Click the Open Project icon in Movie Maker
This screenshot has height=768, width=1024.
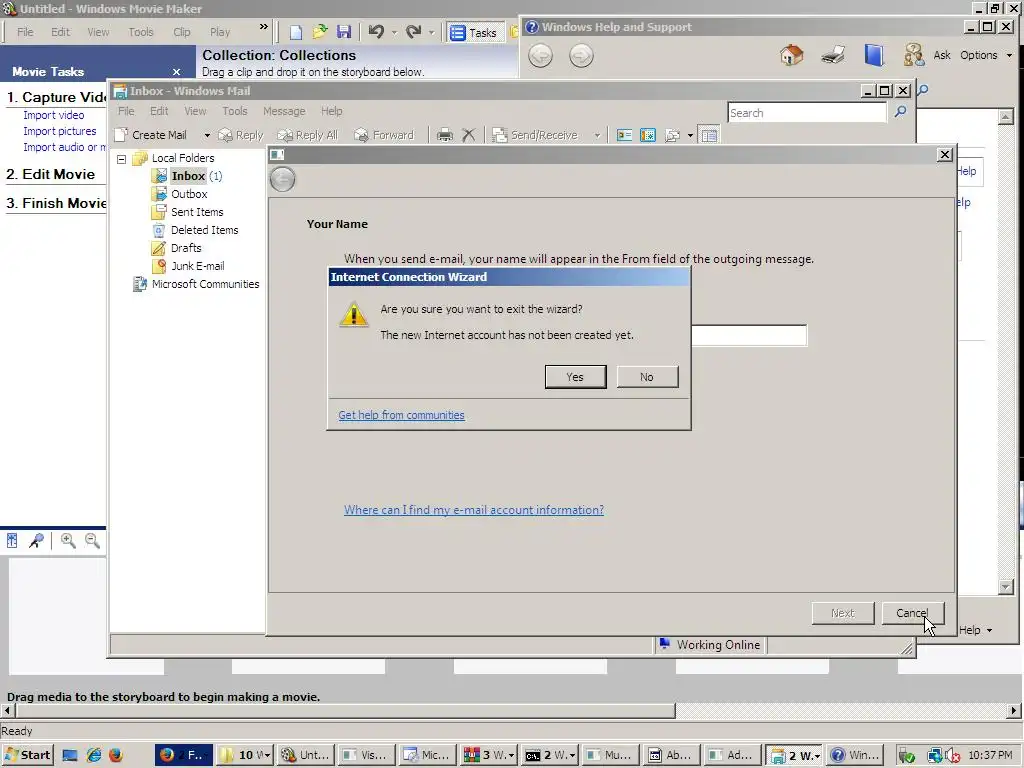320,32
